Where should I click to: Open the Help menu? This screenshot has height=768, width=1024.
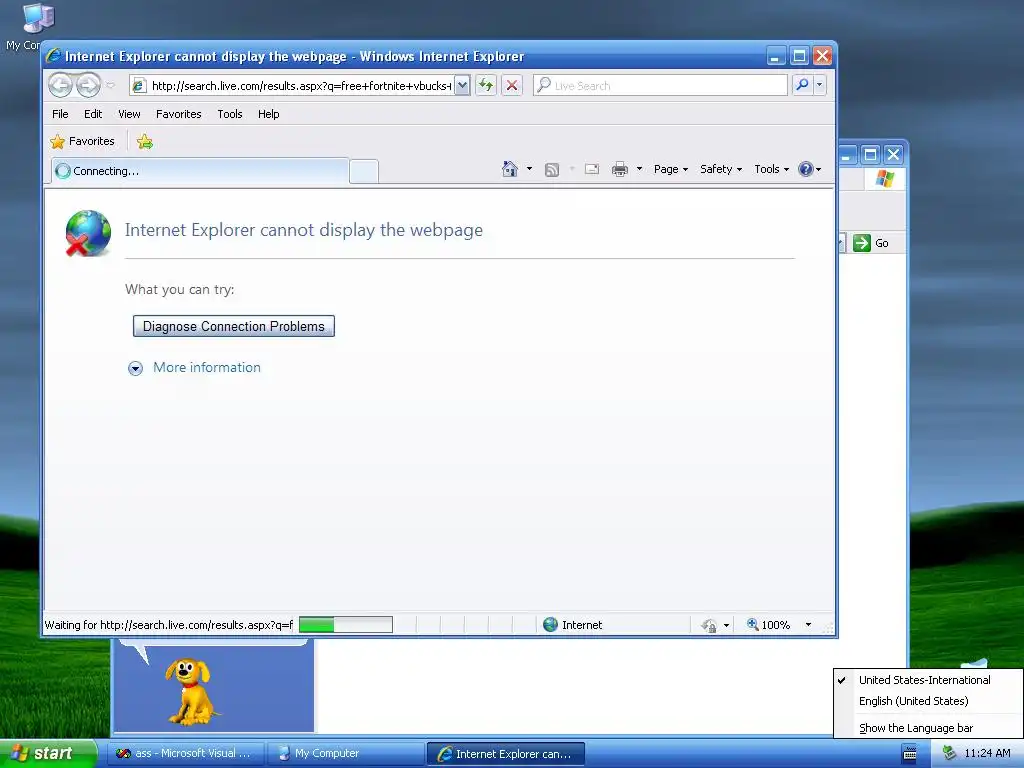268,114
